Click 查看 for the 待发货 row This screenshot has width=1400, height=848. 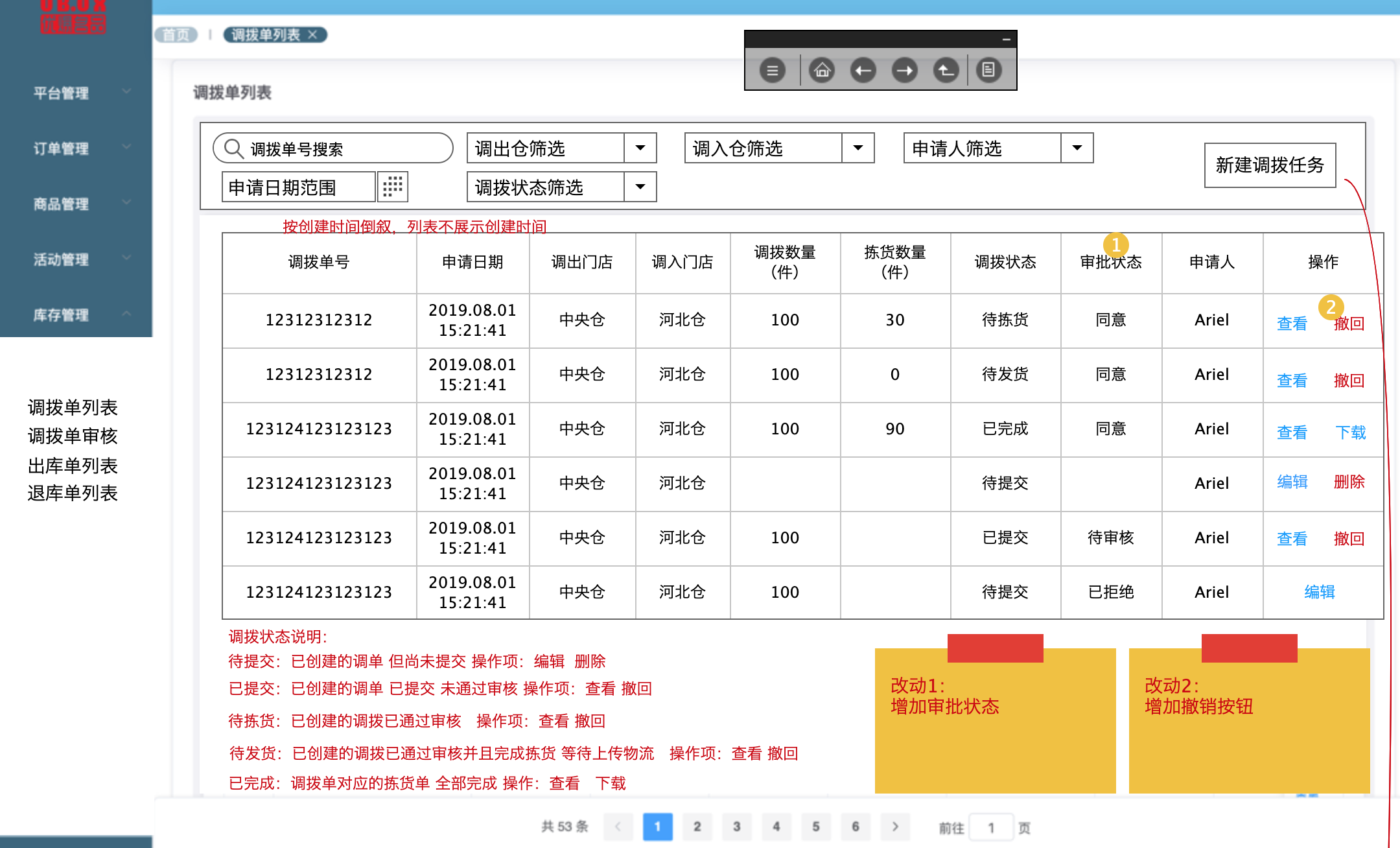(x=1292, y=381)
